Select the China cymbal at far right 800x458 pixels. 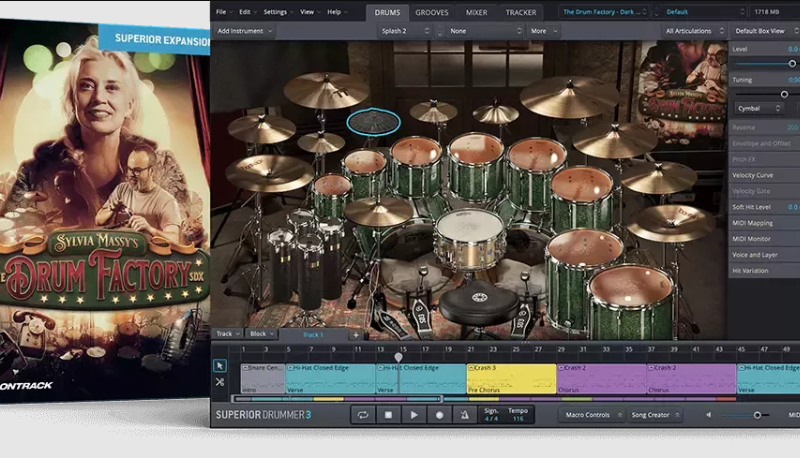tap(671, 222)
